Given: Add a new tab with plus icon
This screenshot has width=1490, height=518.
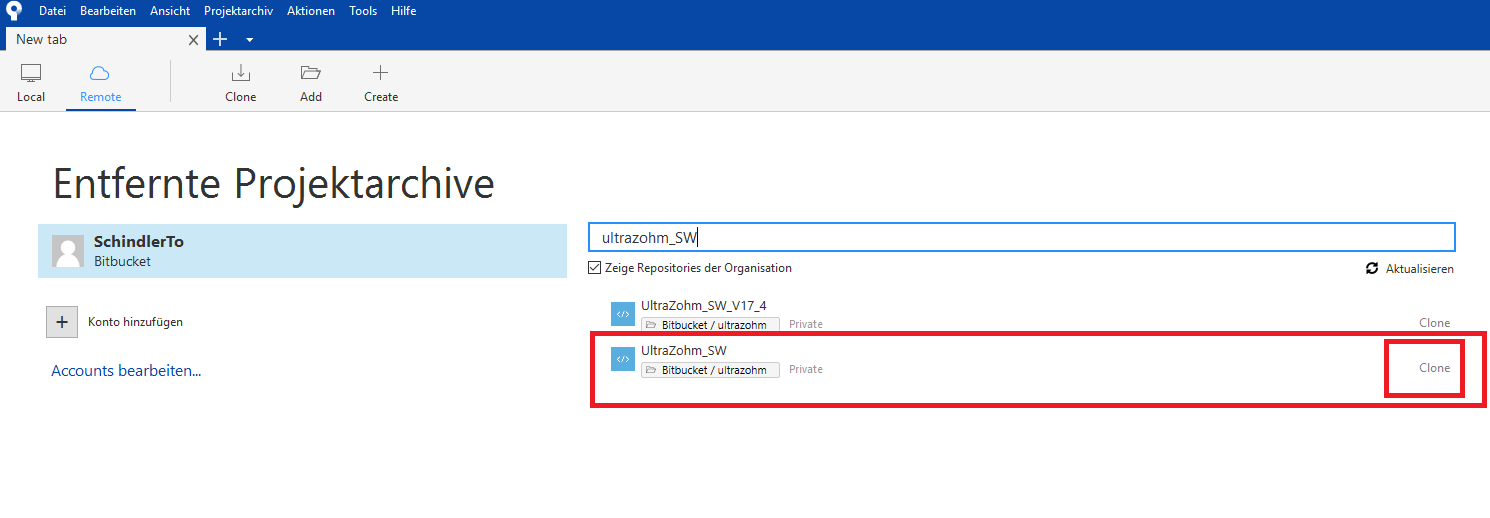Looking at the screenshot, I should [221, 39].
